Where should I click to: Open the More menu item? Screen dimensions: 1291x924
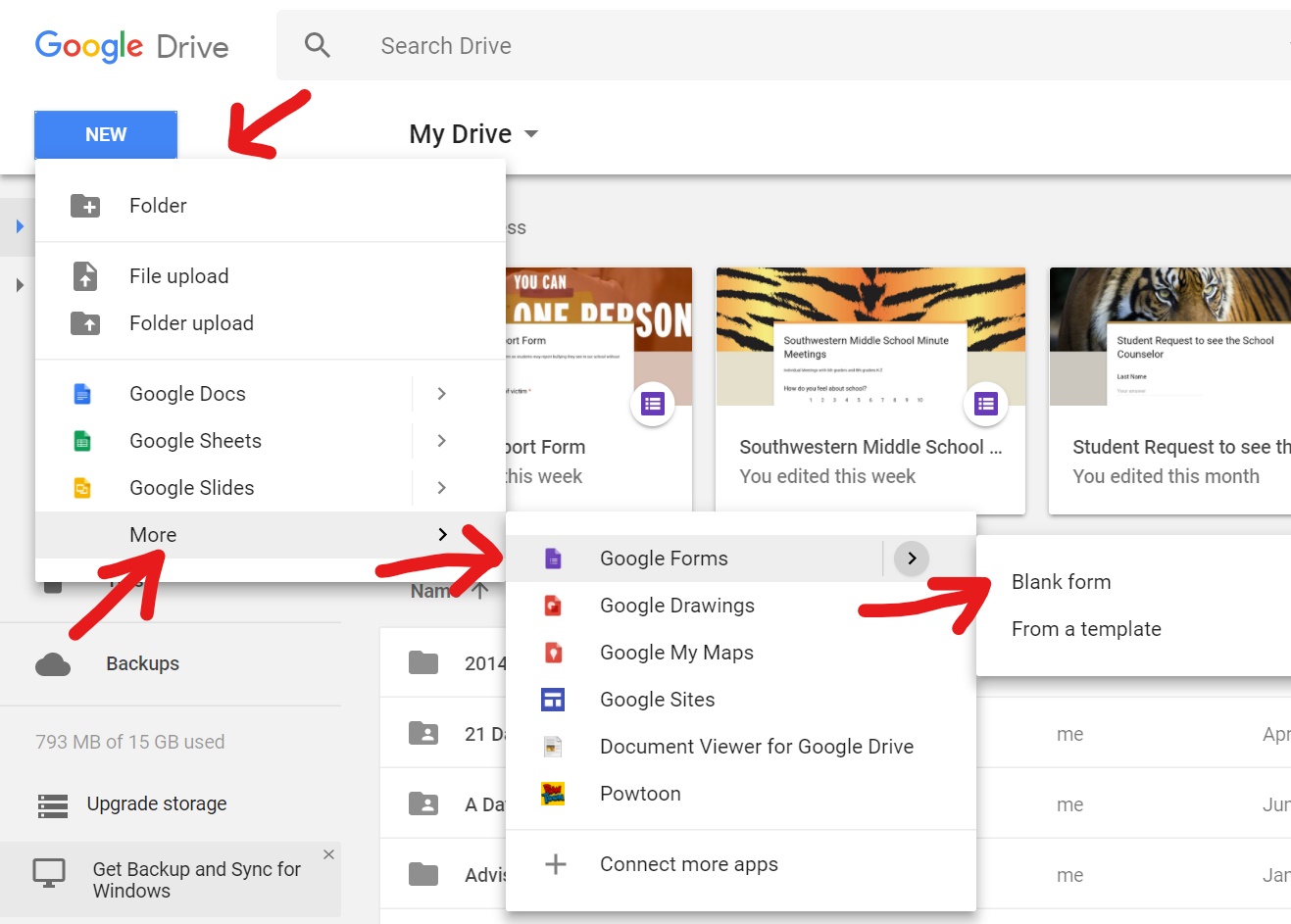(x=271, y=535)
